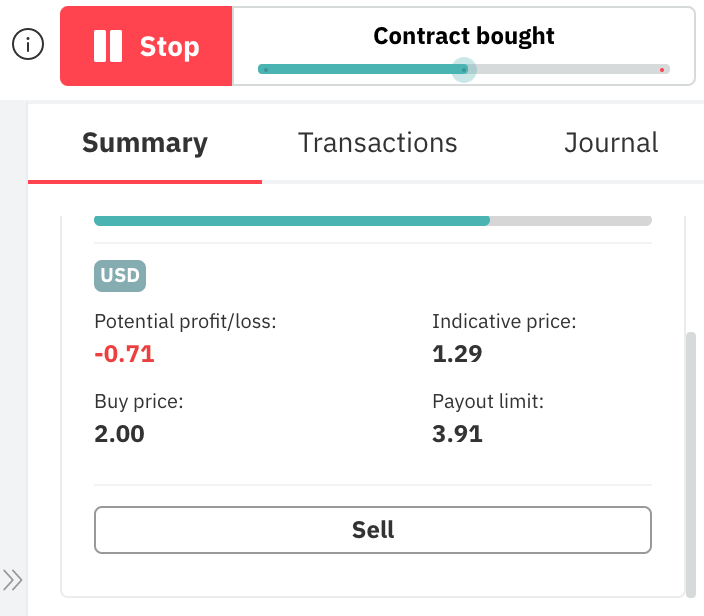Sell the open contract
Viewport: 704px width, 616px height.
372,530
